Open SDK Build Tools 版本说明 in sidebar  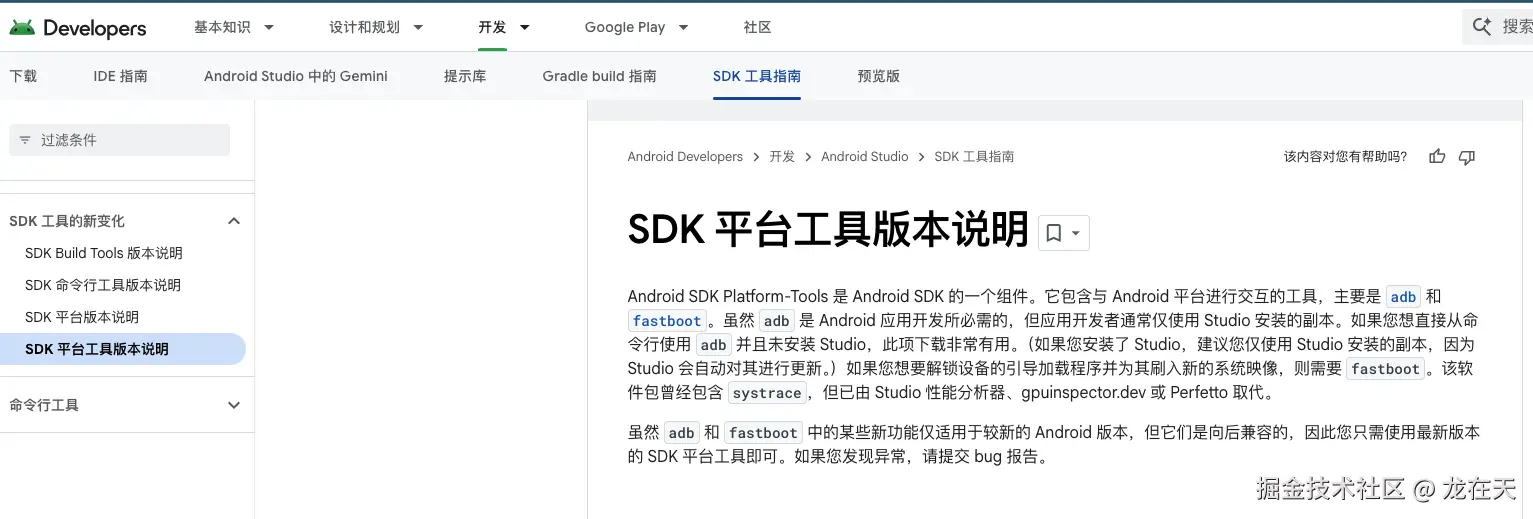[x=104, y=253]
